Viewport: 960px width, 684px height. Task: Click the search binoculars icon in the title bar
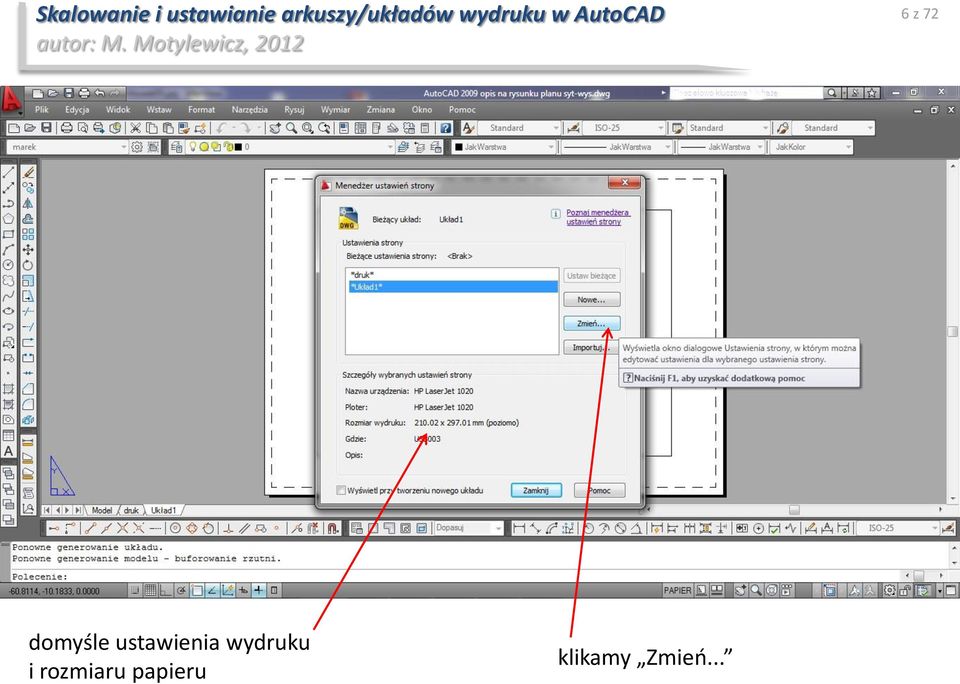(x=831, y=93)
